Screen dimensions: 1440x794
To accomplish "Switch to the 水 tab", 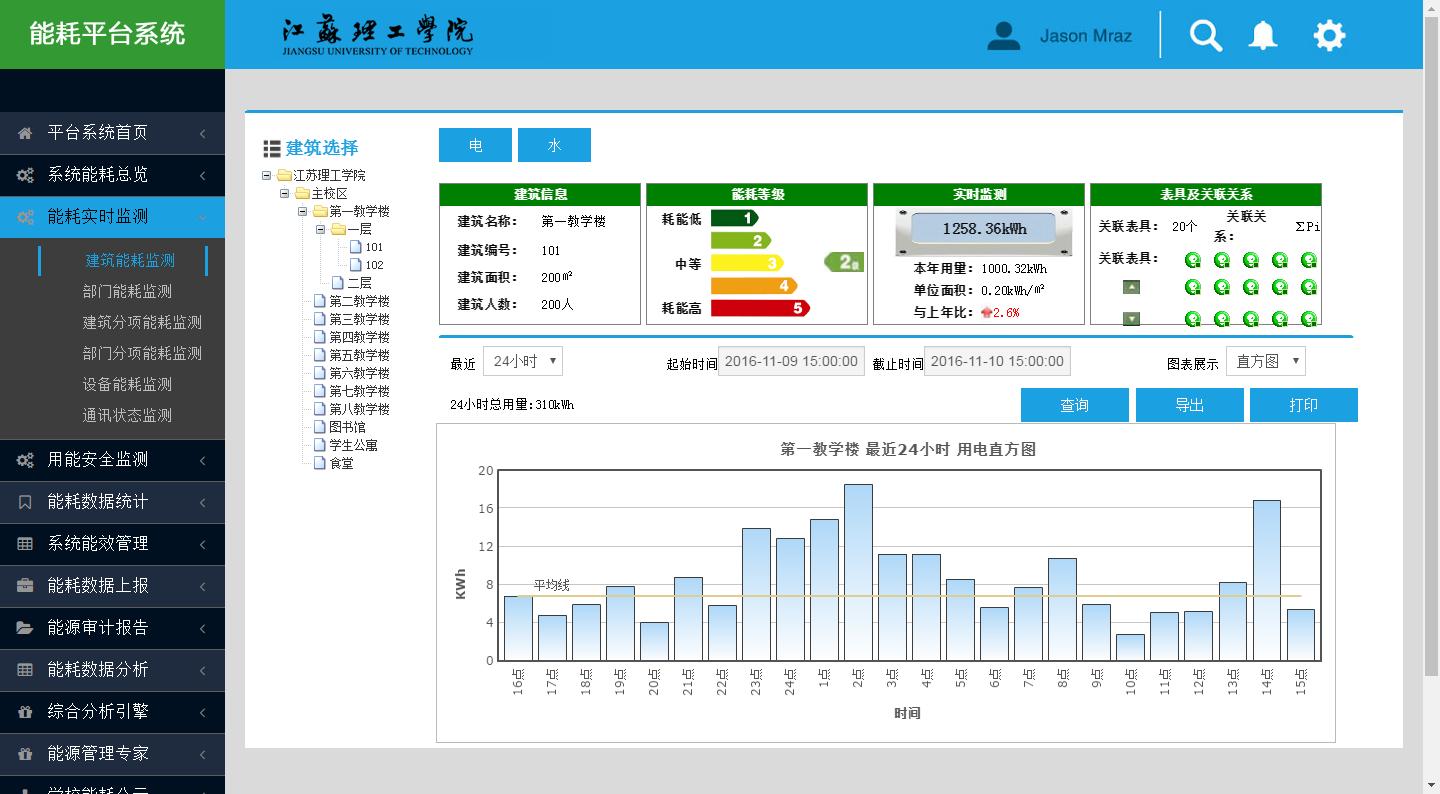I will [554, 145].
